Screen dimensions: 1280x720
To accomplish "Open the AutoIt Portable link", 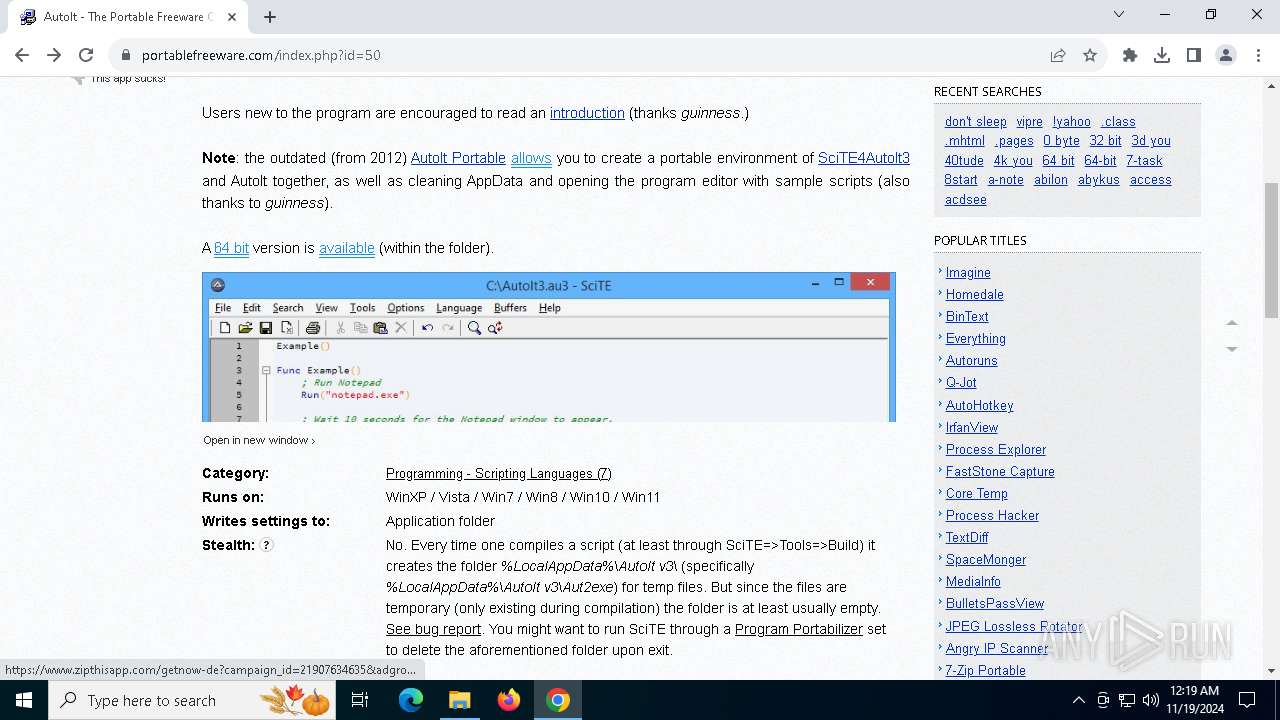I will 458,158.
